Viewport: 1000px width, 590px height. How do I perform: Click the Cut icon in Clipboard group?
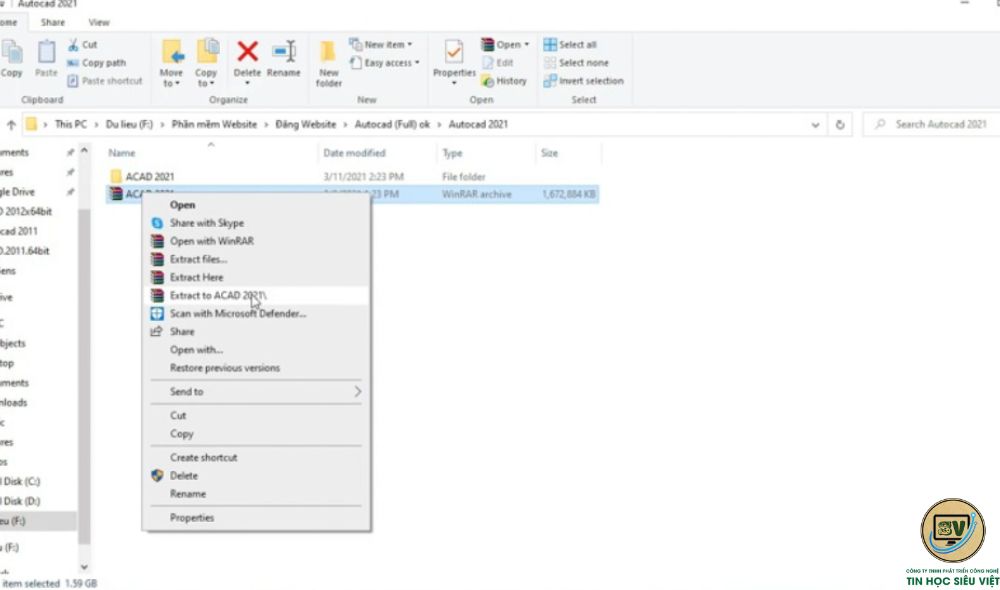[73, 45]
